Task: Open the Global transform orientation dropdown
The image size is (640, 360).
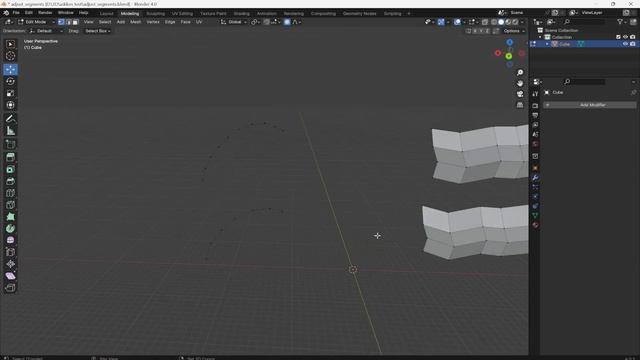Action: 234,22
